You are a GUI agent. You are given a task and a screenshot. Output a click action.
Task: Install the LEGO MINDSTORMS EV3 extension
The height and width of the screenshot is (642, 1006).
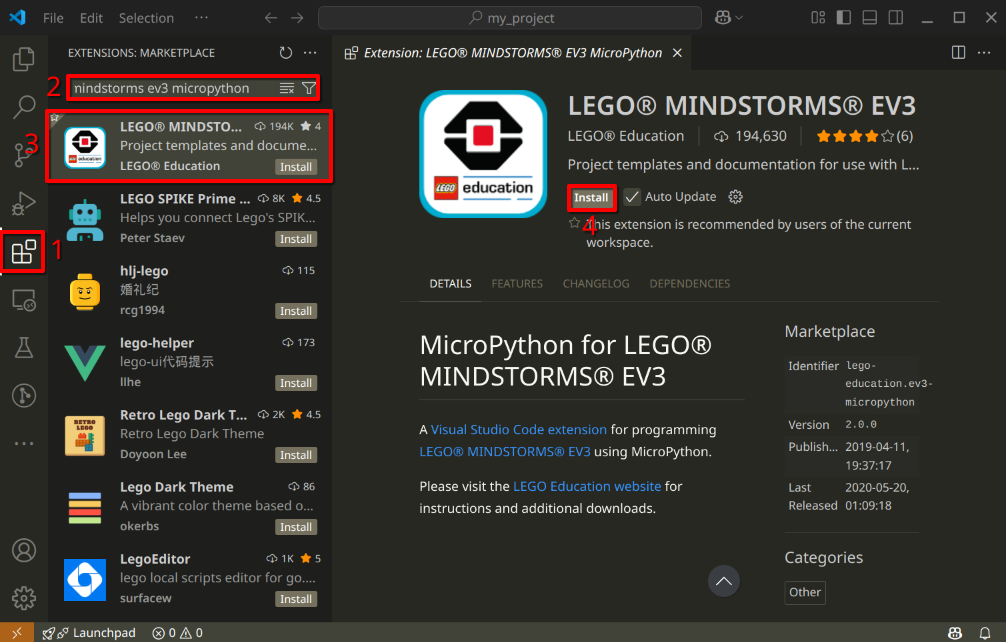pyautogui.click(x=591, y=197)
